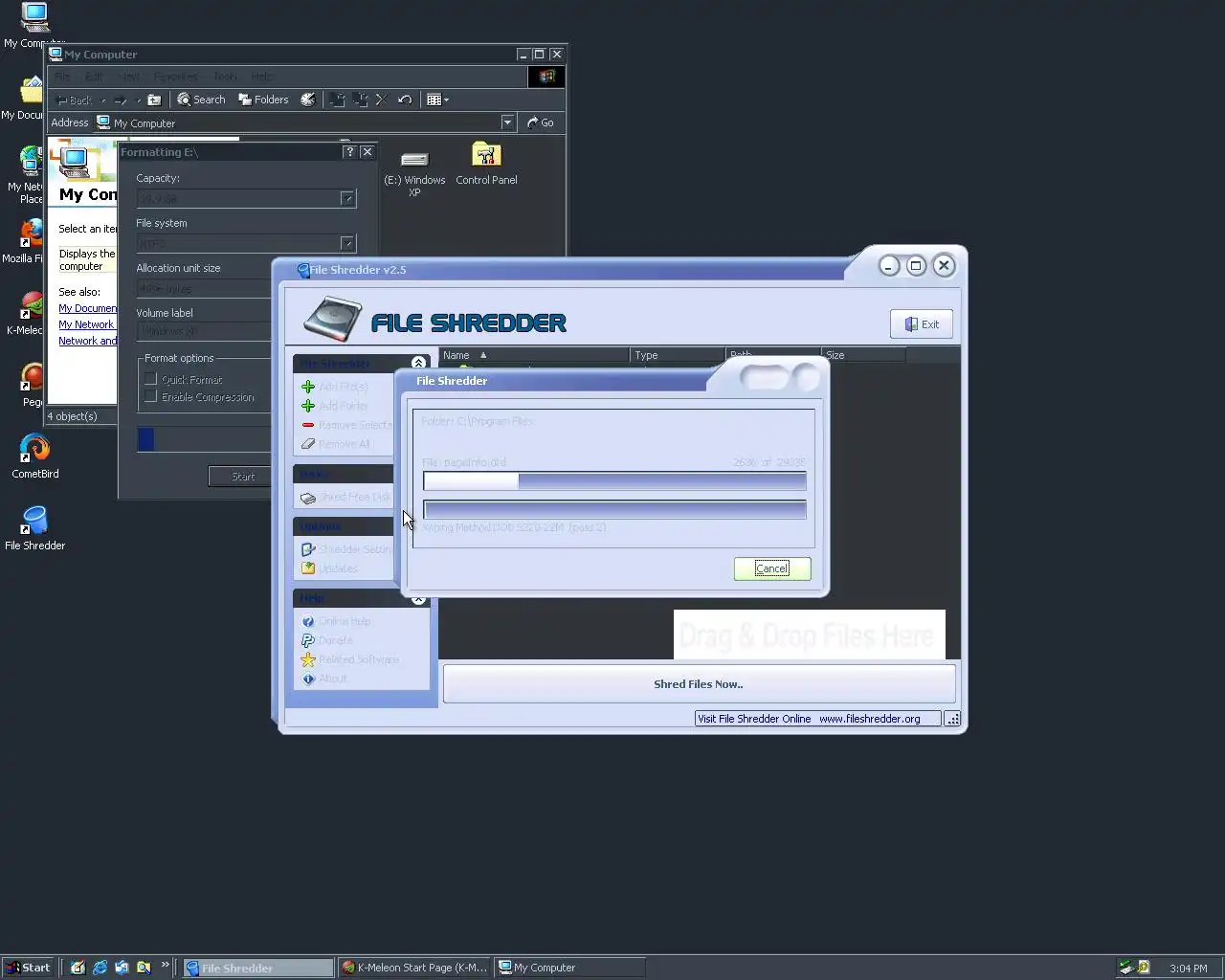Click the current file progress bar
Viewport: 1225px width, 980px height.
[x=614, y=481]
